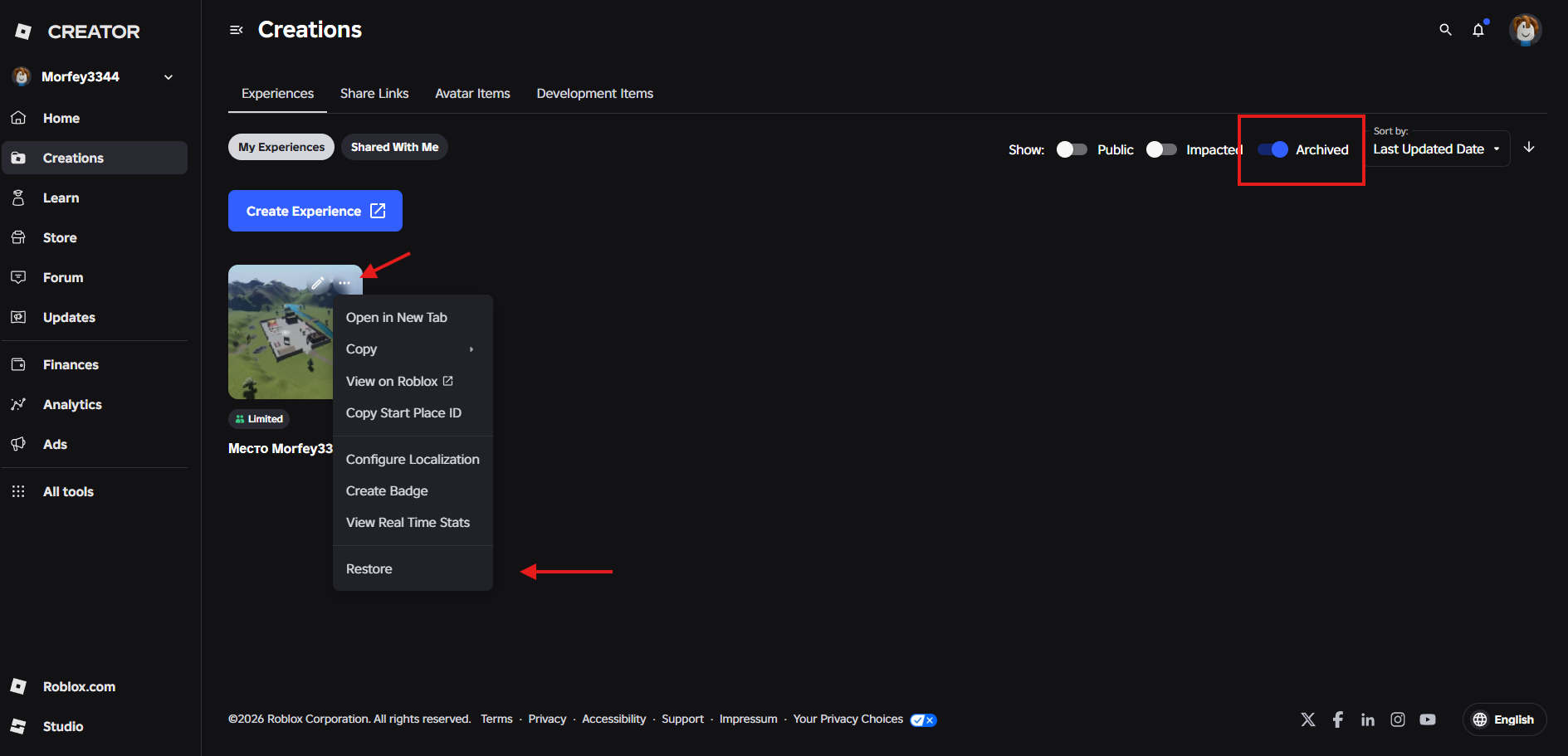1568x756 pixels.
Task: Click the Home house icon in sidebar
Action: pyautogui.click(x=18, y=118)
